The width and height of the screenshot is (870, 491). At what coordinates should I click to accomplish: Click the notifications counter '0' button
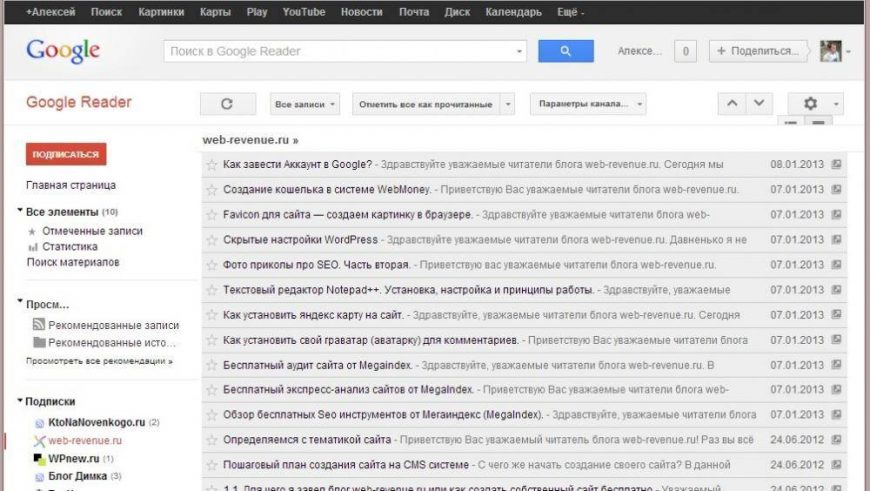click(685, 51)
